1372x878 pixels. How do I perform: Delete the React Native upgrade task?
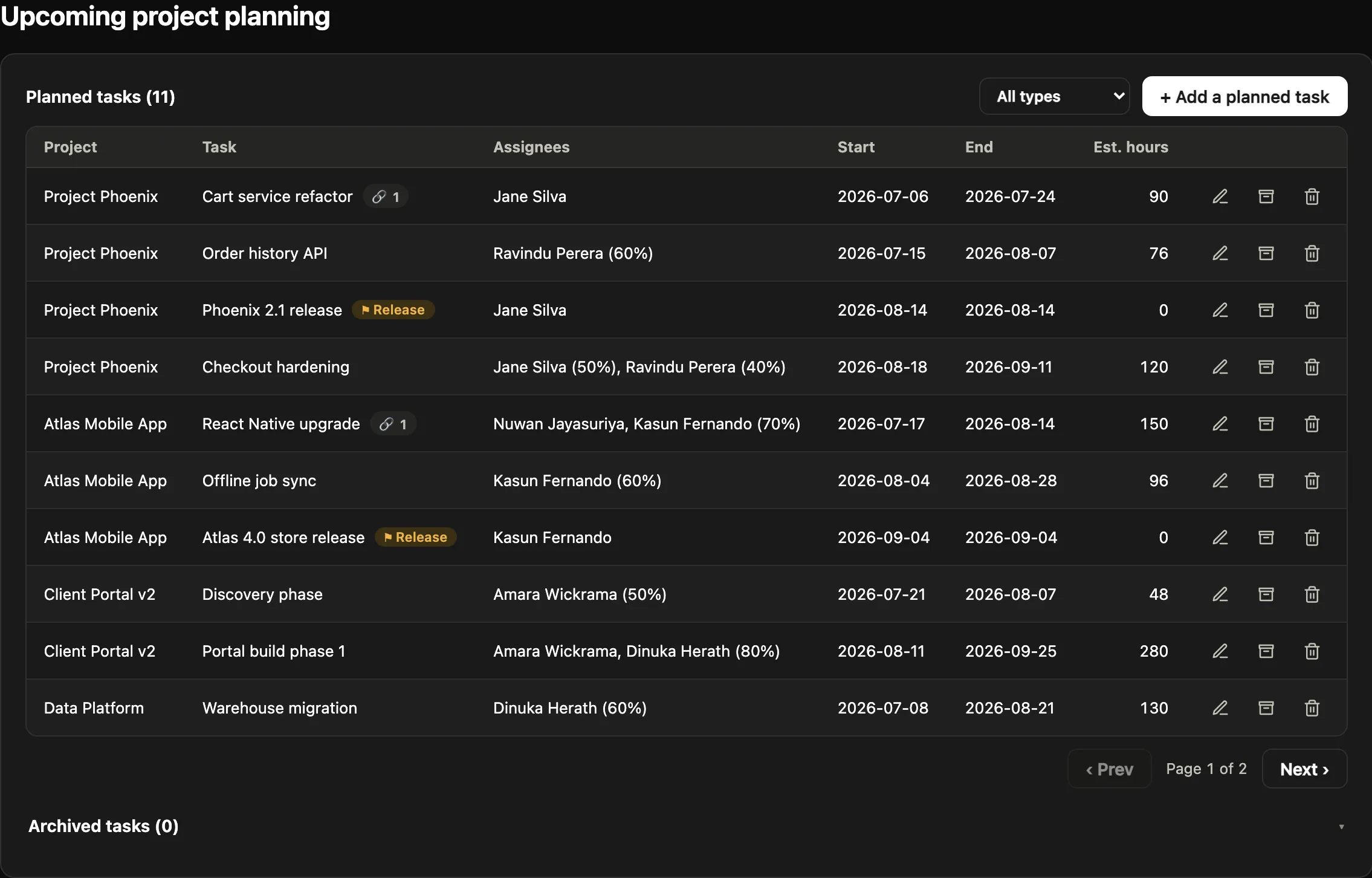pos(1312,424)
